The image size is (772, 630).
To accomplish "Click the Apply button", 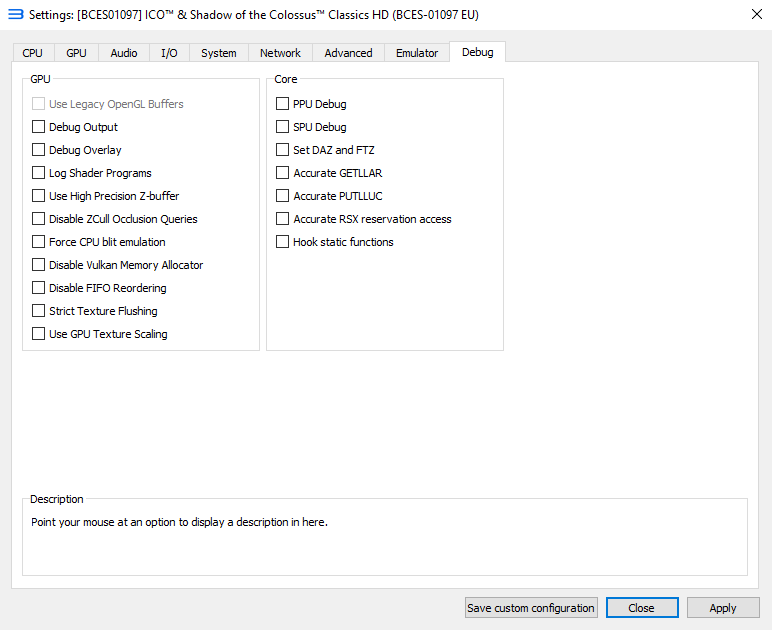I will [x=723, y=608].
